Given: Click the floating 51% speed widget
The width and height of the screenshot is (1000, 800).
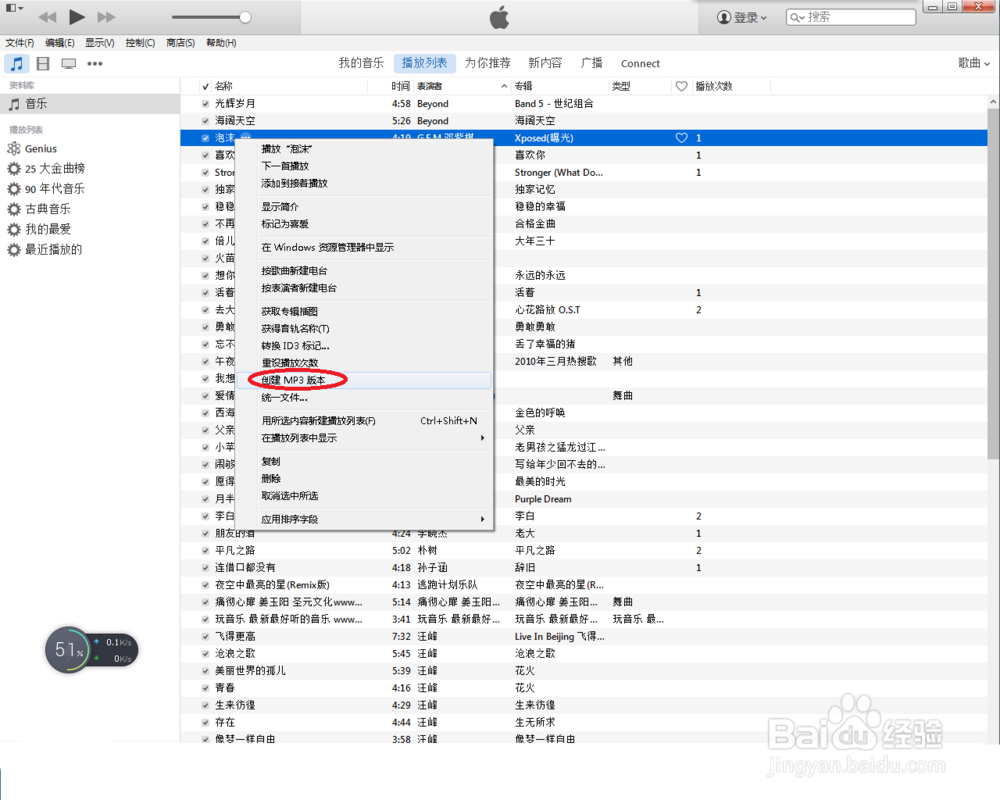Looking at the screenshot, I should (x=91, y=650).
